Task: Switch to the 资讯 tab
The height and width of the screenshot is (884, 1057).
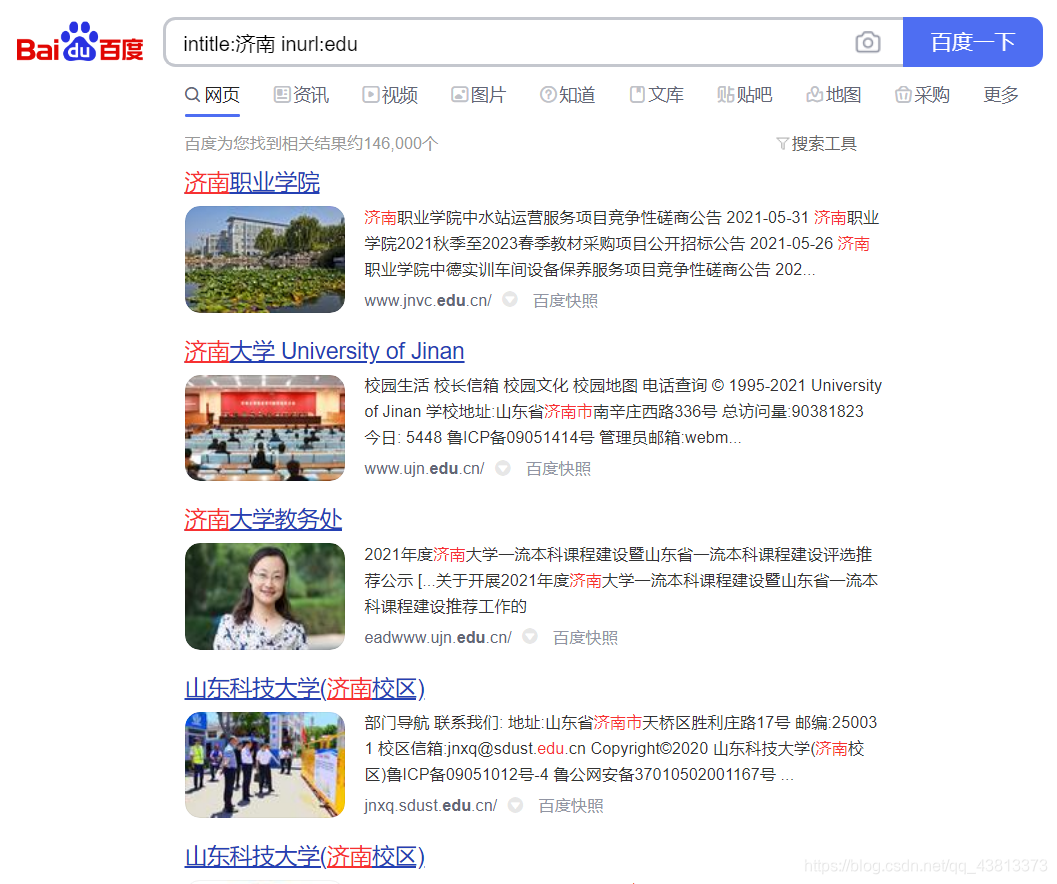Action: pyautogui.click(x=301, y=95)
